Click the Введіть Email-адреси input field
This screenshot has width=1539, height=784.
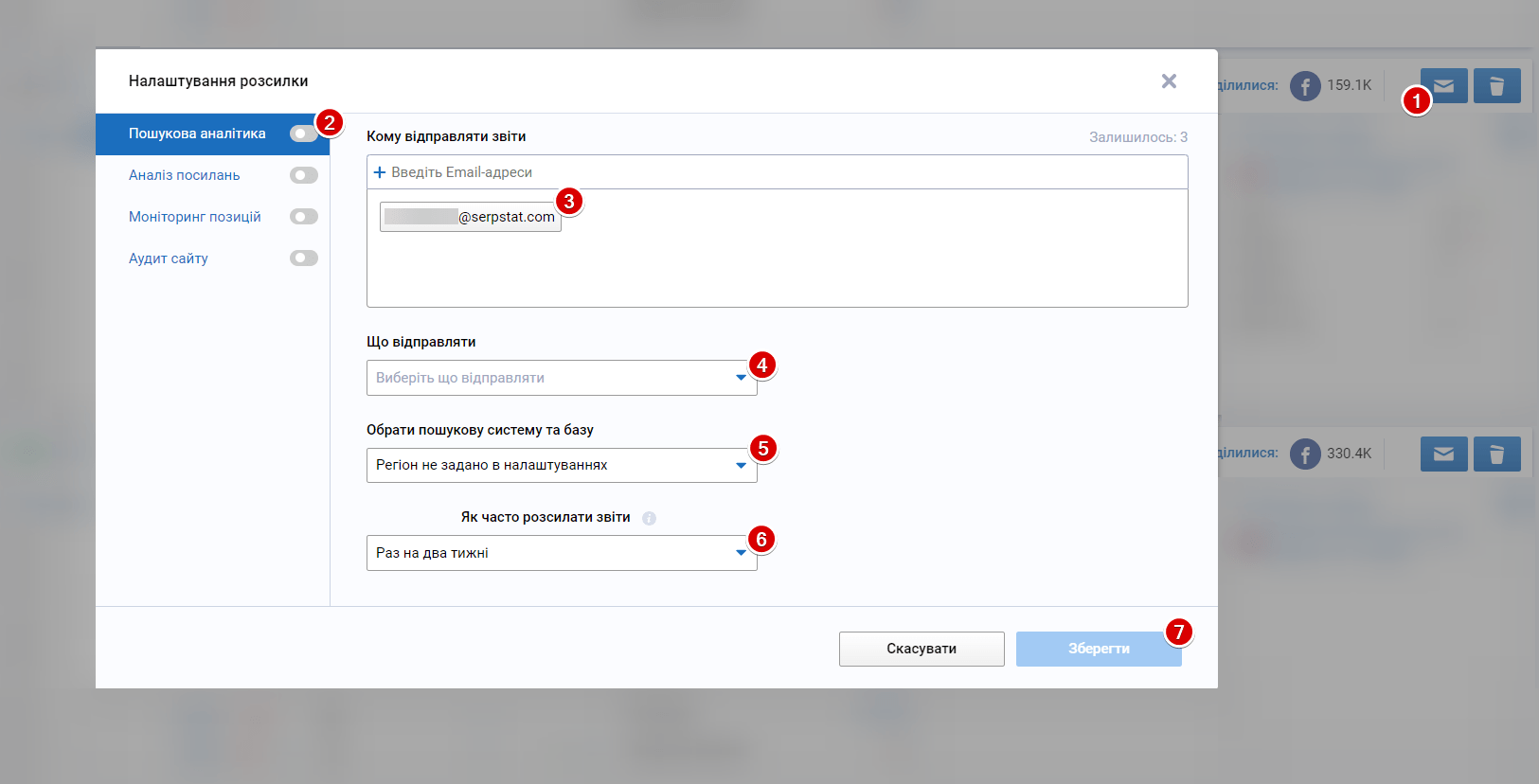[777, 172]
